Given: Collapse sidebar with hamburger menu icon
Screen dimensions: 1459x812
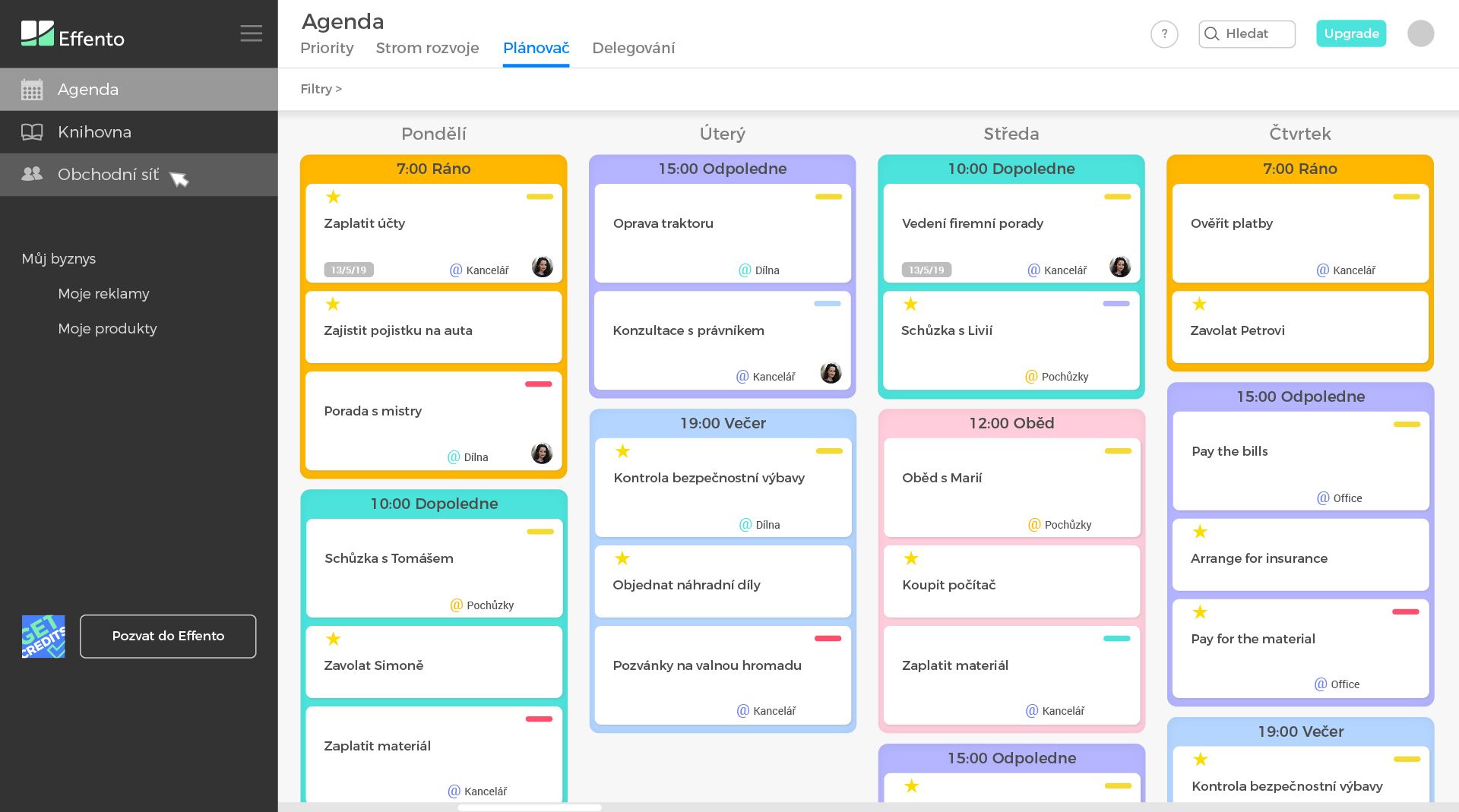Looking at the screenshot, I should pos(251,33).
